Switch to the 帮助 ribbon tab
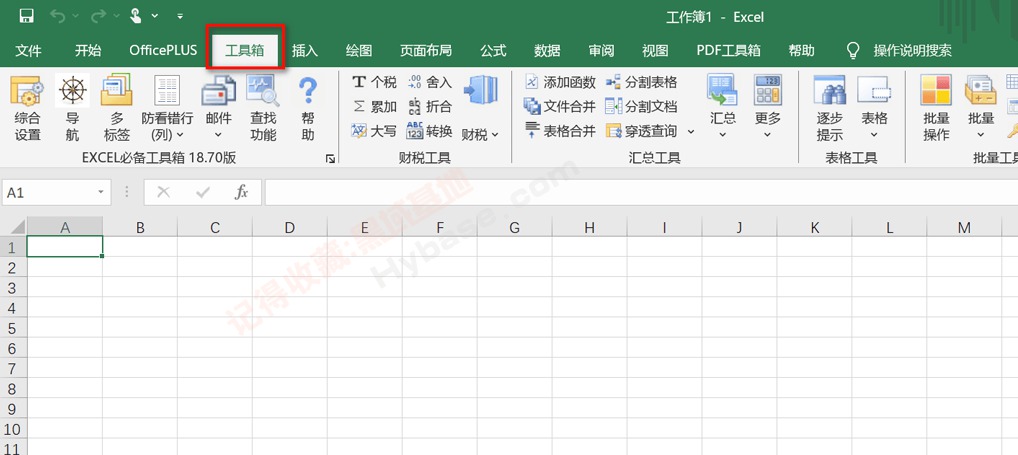Screen dimensions: 1018x455 pyautogui.click(x=802, y=51)
